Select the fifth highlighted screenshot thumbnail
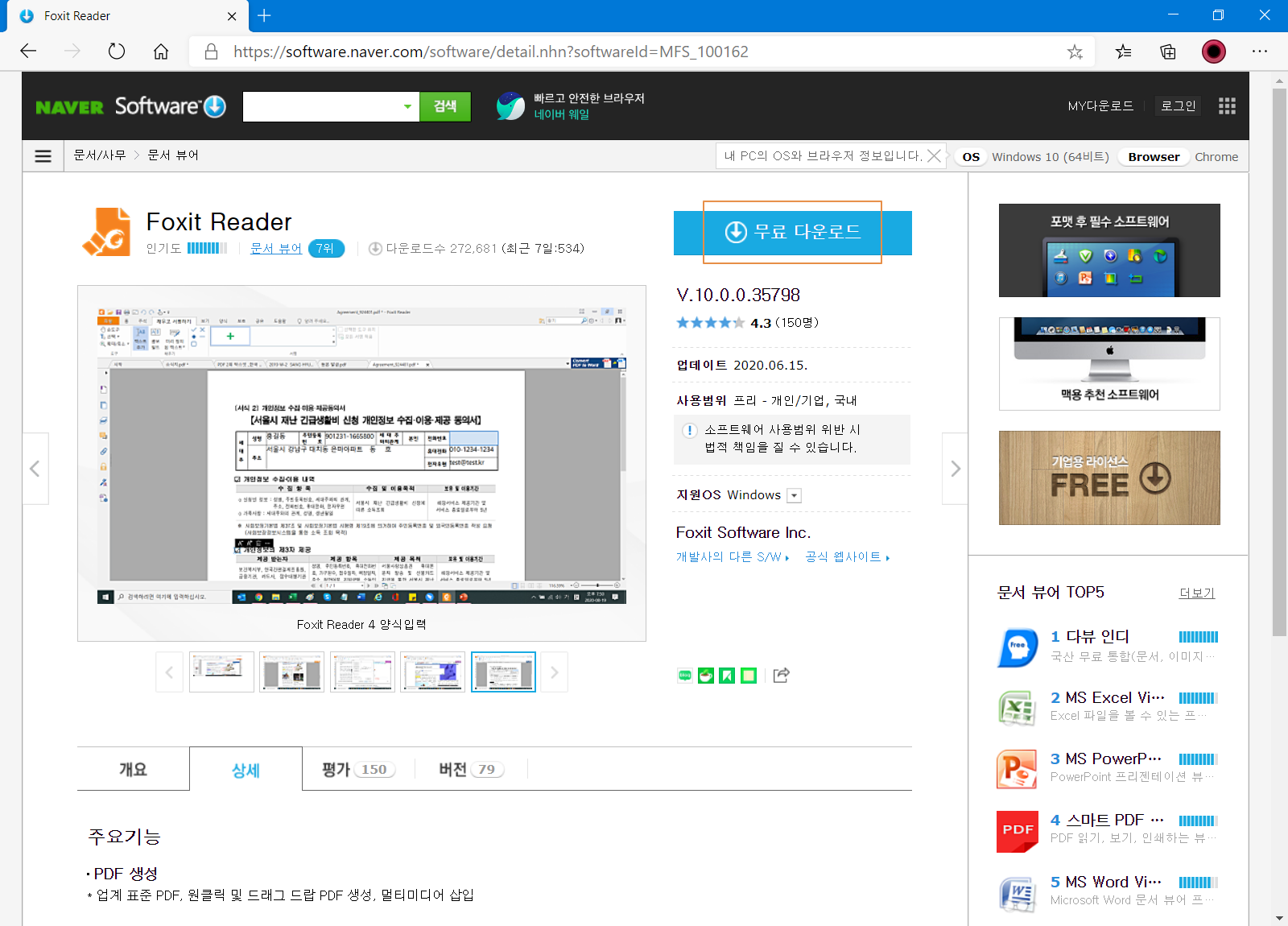Viewport: 1288px width, 926px height. coord(503,672)
